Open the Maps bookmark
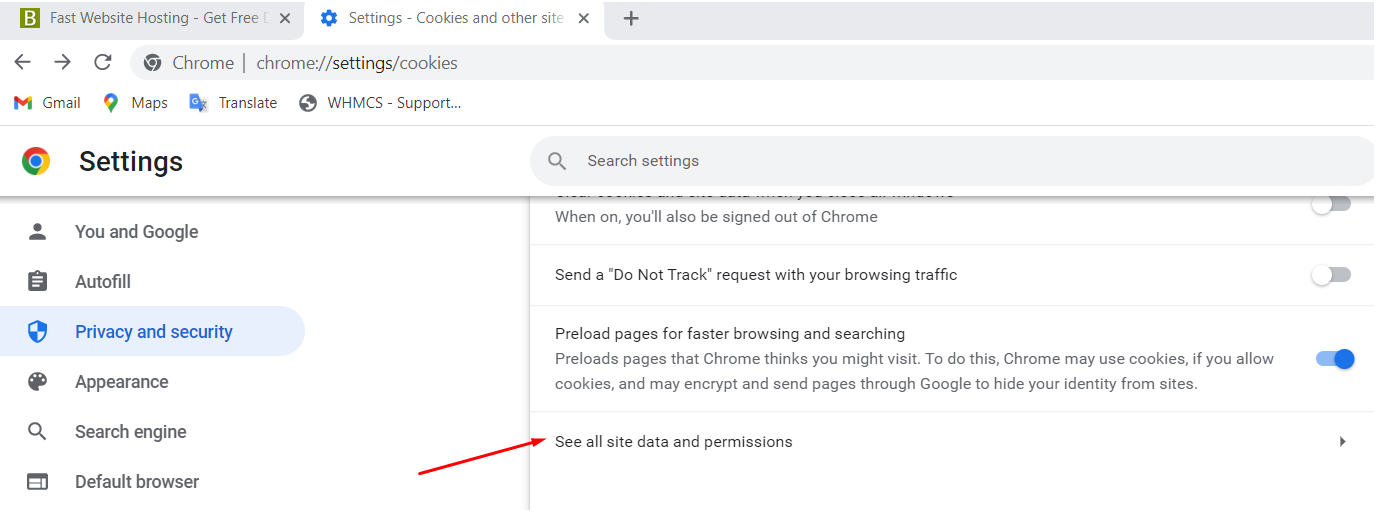Image resolution: width=1378 pixels, height=512 pixels. click(135, 102)
